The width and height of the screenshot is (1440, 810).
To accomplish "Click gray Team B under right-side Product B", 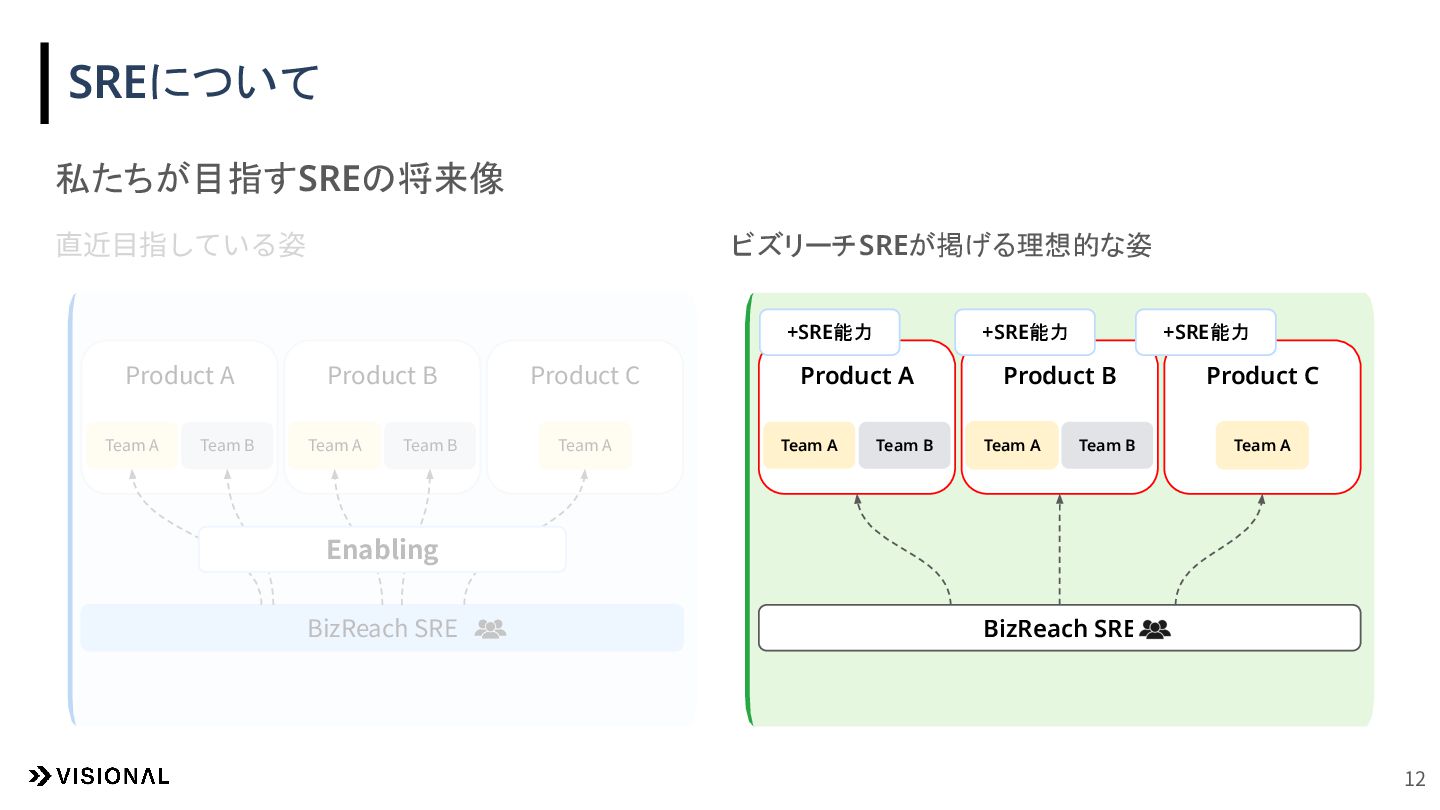I will tap(1107, 445).
